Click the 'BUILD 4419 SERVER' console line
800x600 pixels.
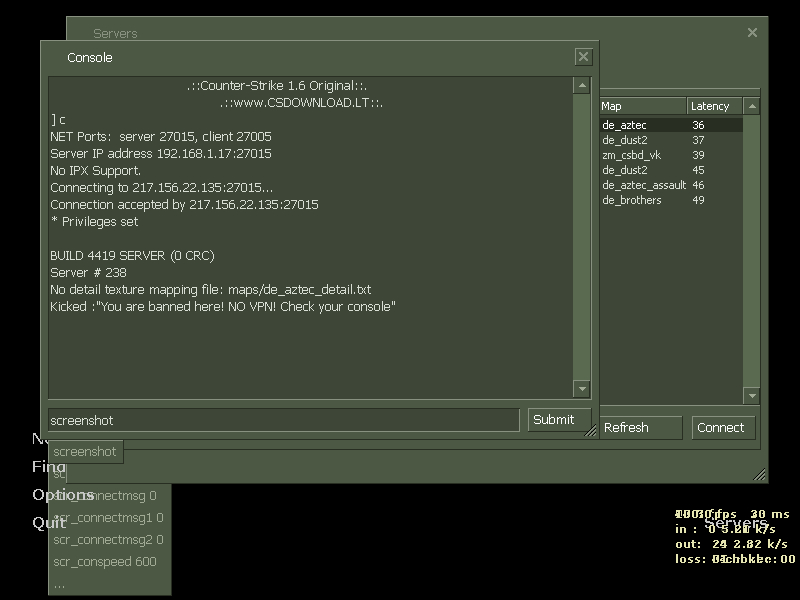click(132, 256)
